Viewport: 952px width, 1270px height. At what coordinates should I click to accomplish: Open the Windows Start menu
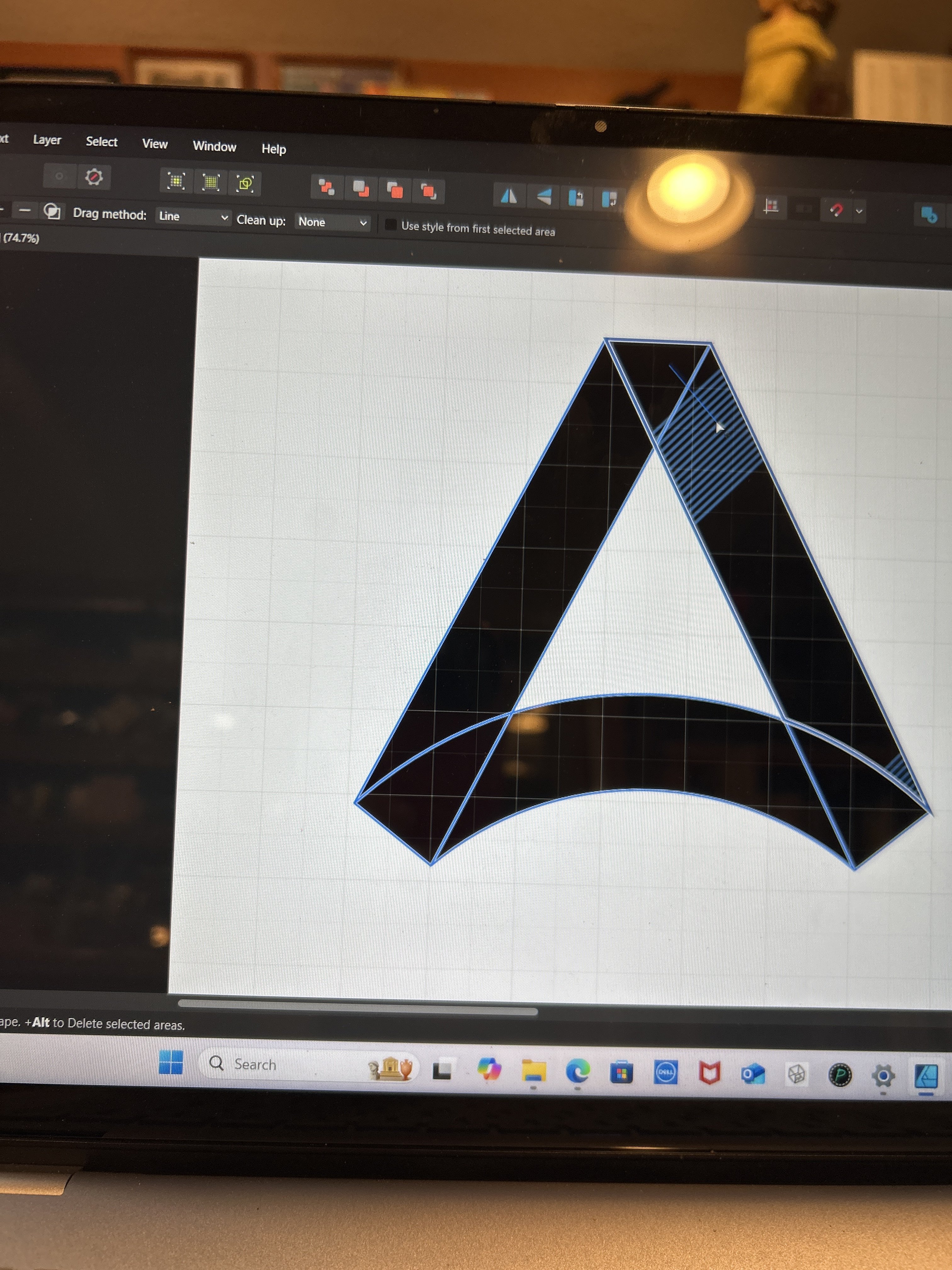(x=170, y=1062)
